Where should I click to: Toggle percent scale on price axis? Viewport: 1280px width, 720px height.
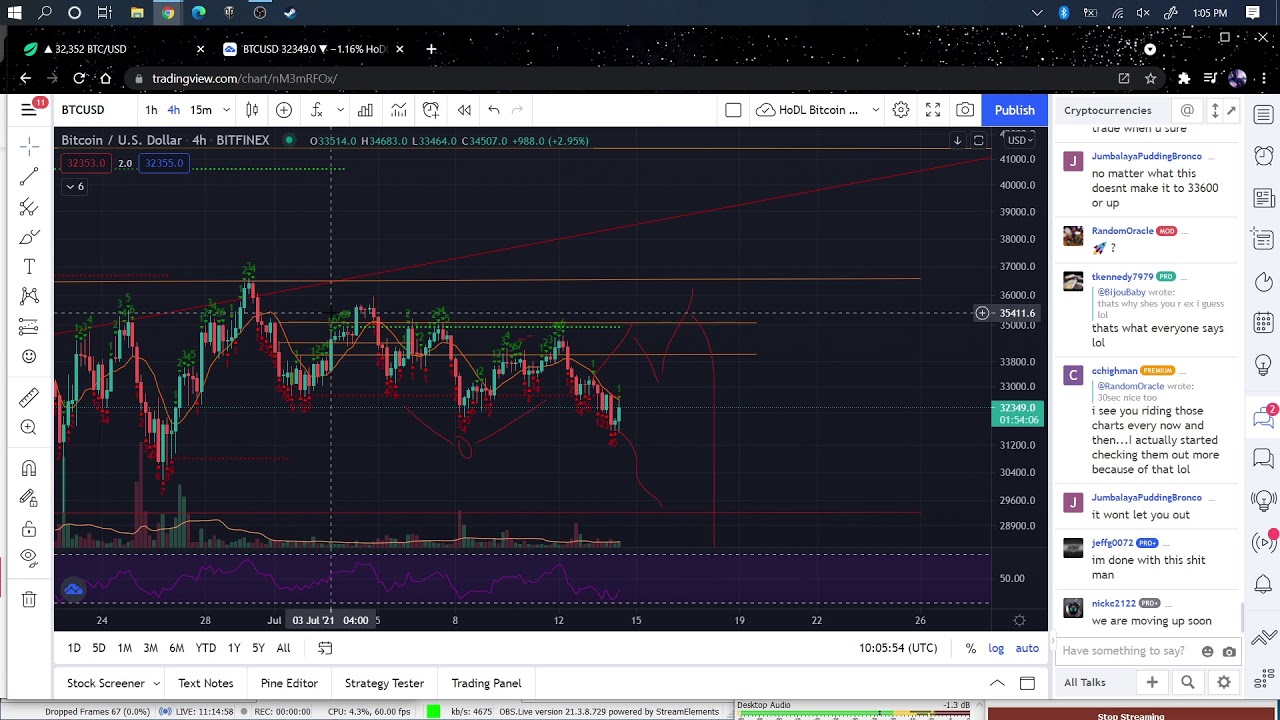click(970, 648)
